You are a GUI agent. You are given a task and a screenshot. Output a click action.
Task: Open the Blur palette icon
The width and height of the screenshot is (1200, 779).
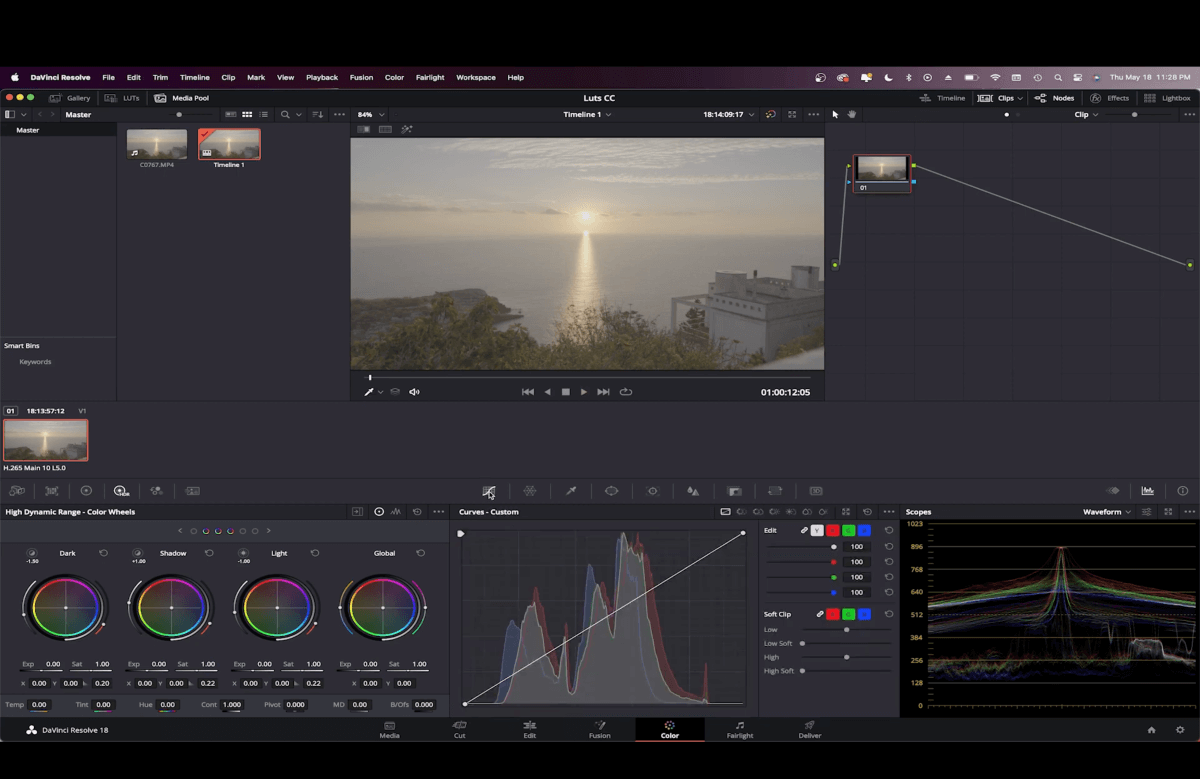click(x=693, y=491)
